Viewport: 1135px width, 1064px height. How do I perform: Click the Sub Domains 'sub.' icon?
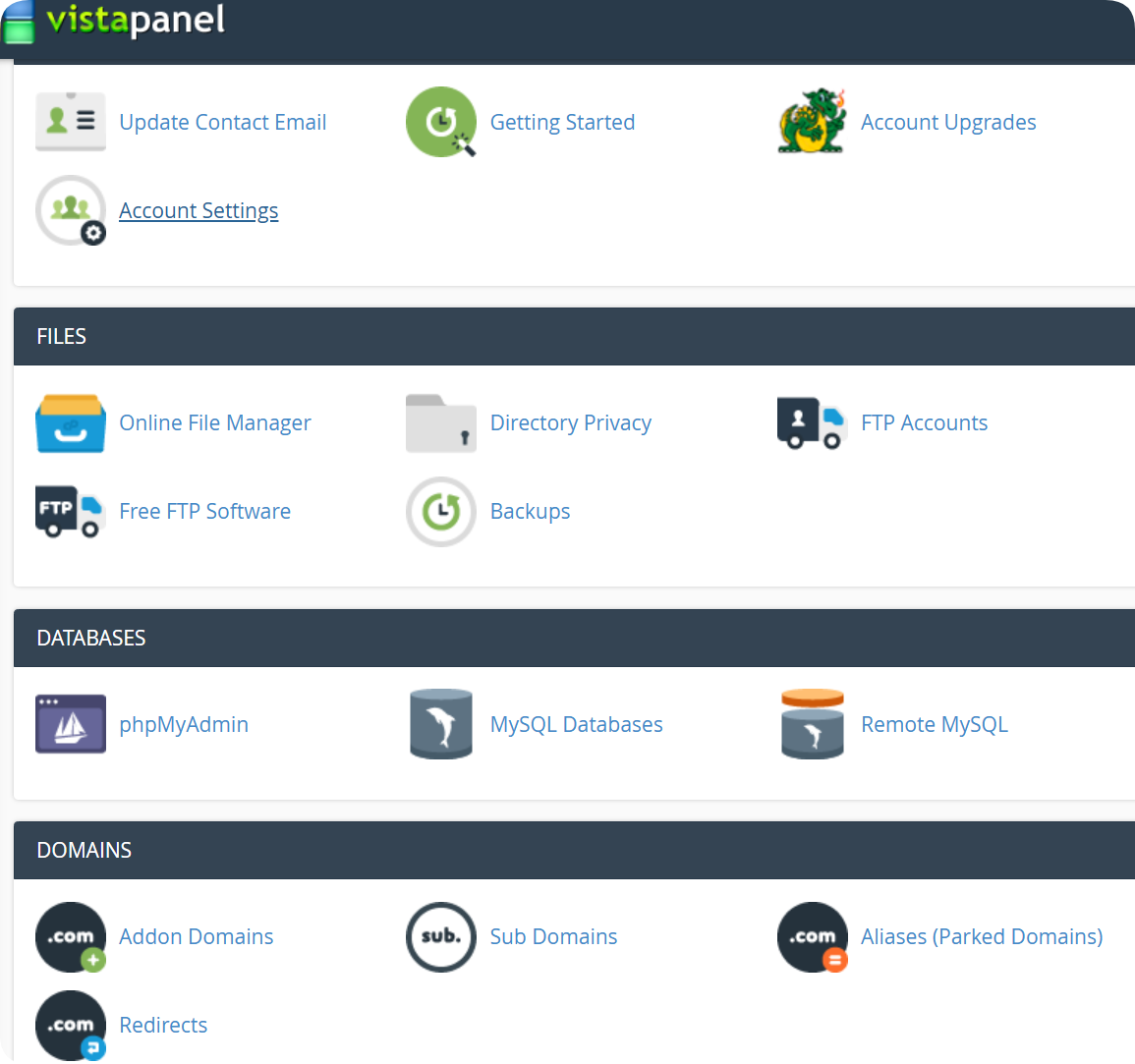(441, 937)
